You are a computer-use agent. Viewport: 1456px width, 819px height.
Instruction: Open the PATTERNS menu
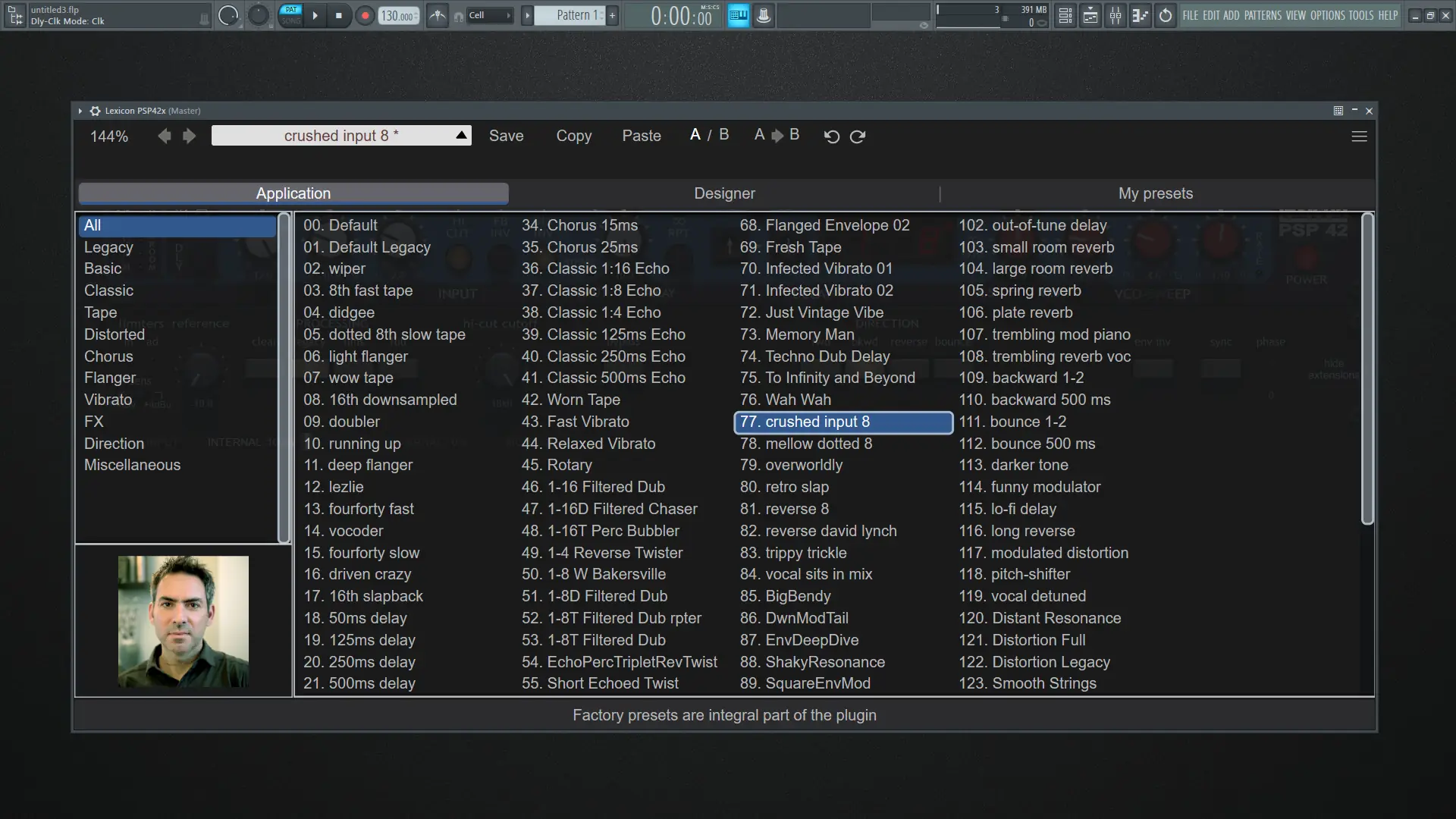click(x=1263, y=15)
